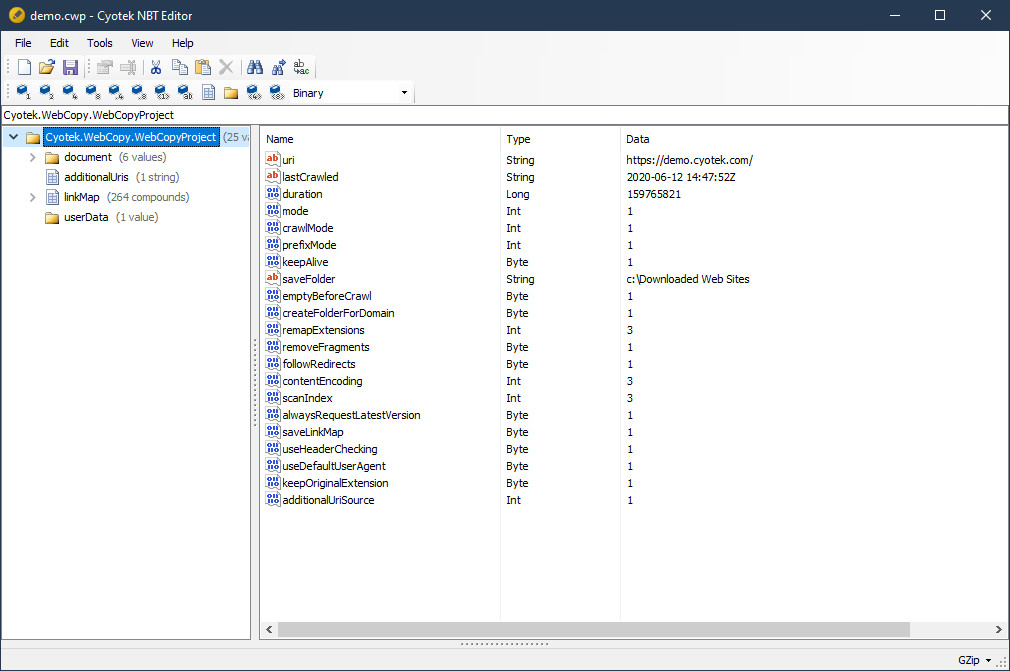Screen dimensions: 1010x671
Task: Click the Replace text icon
Action: (x=301, y=67)
